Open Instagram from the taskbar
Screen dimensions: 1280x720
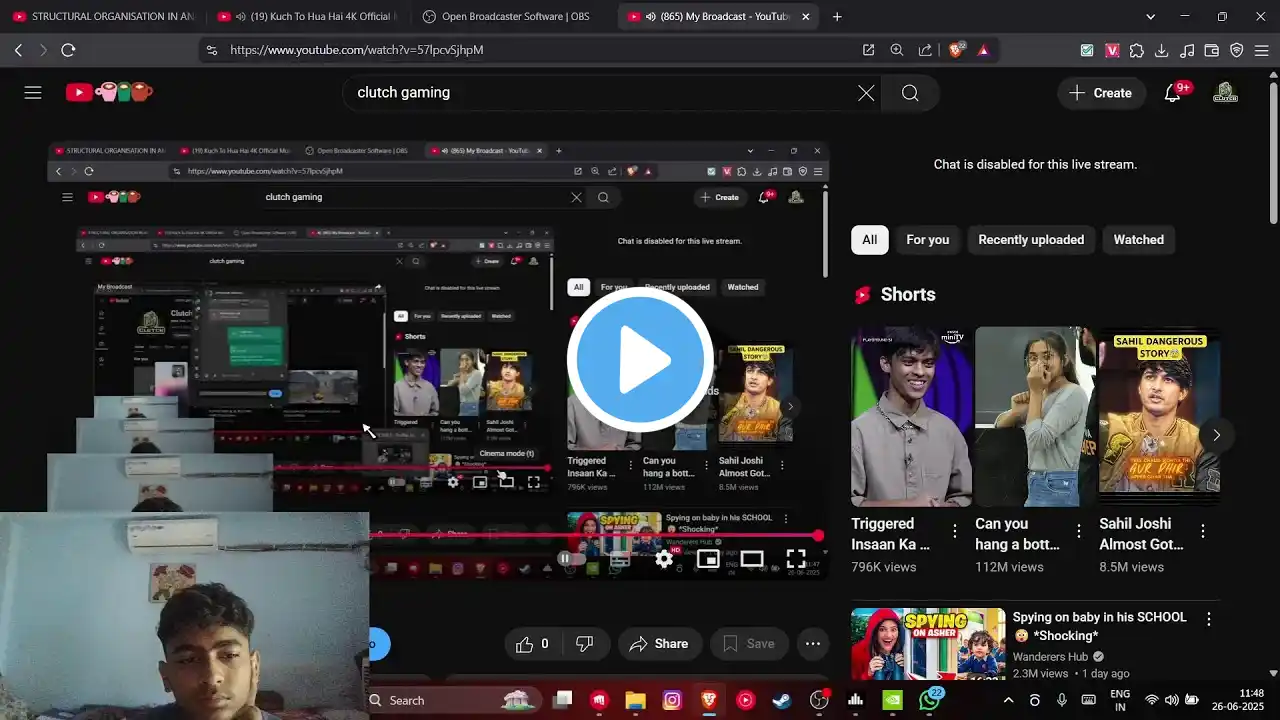(672, 701)
